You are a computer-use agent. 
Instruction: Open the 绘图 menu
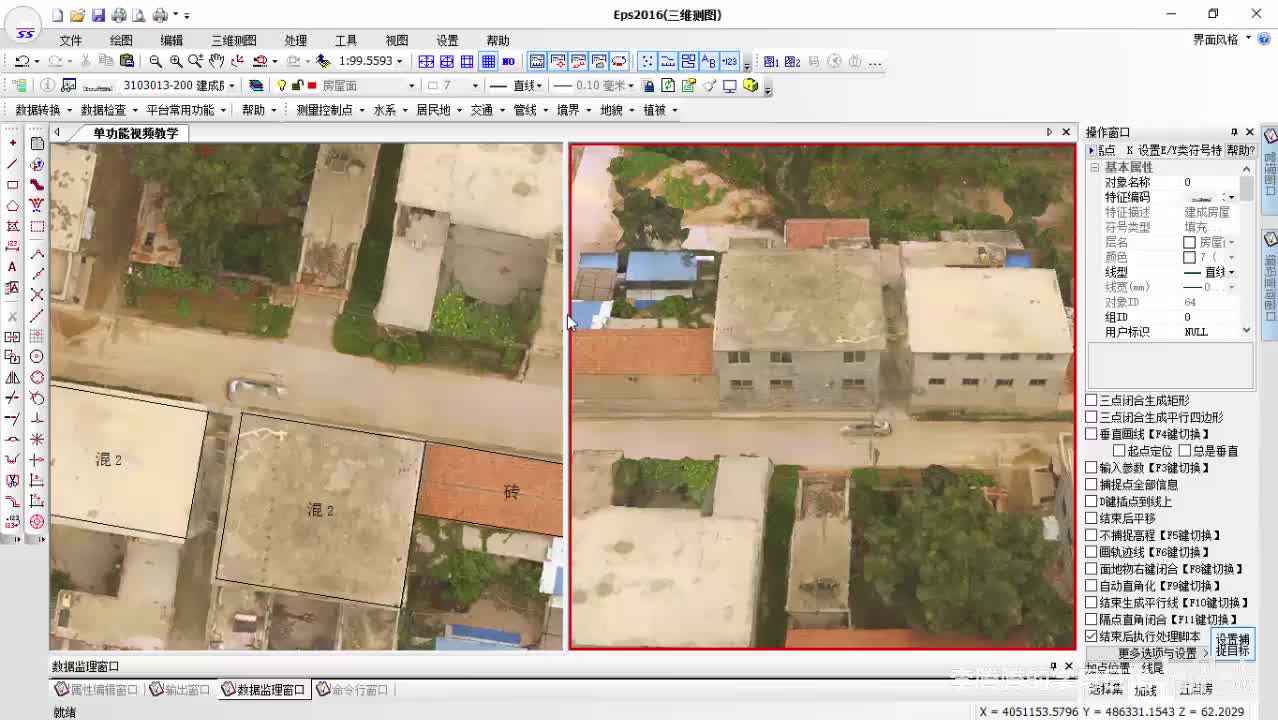coord(121,40)
